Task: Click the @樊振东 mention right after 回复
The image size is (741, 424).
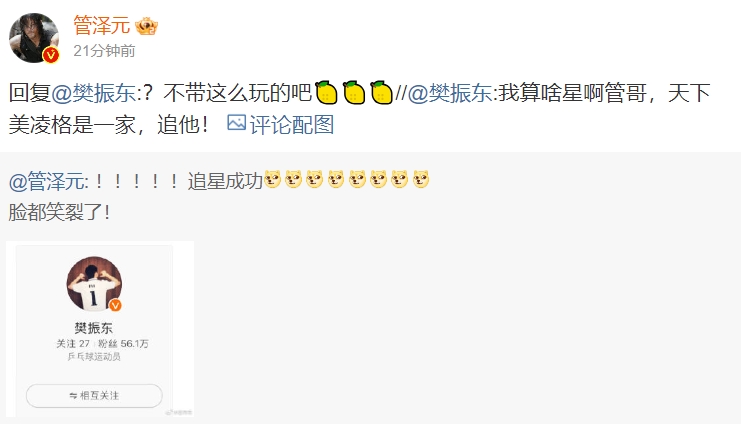Action: (x=94, y=93)
